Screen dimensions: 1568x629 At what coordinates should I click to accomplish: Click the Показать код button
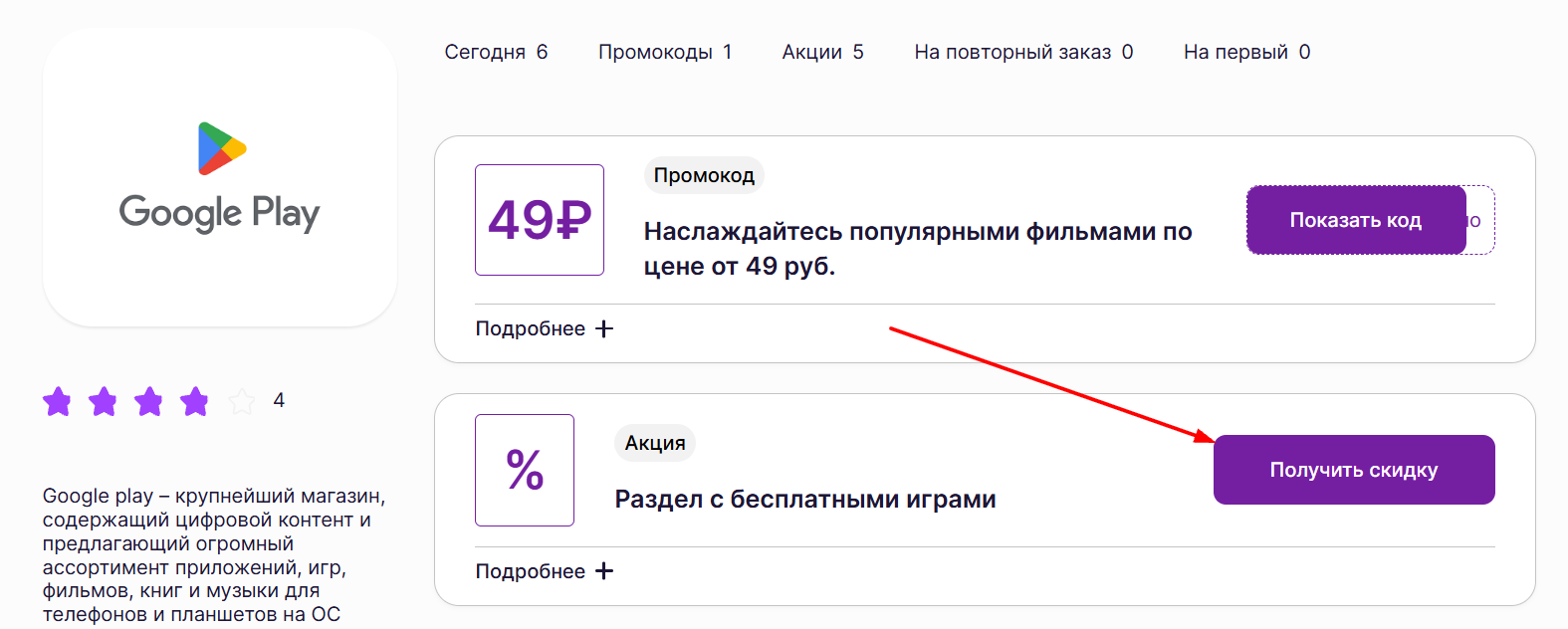[x=1355, y=219]
